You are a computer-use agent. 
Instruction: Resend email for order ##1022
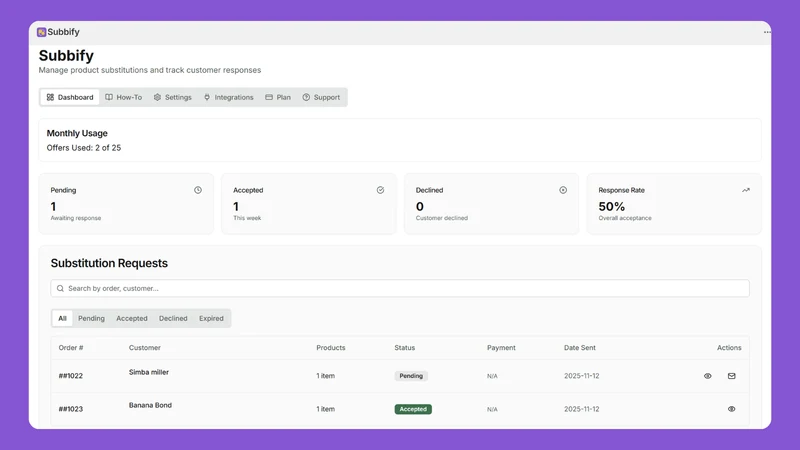[732, 376]
